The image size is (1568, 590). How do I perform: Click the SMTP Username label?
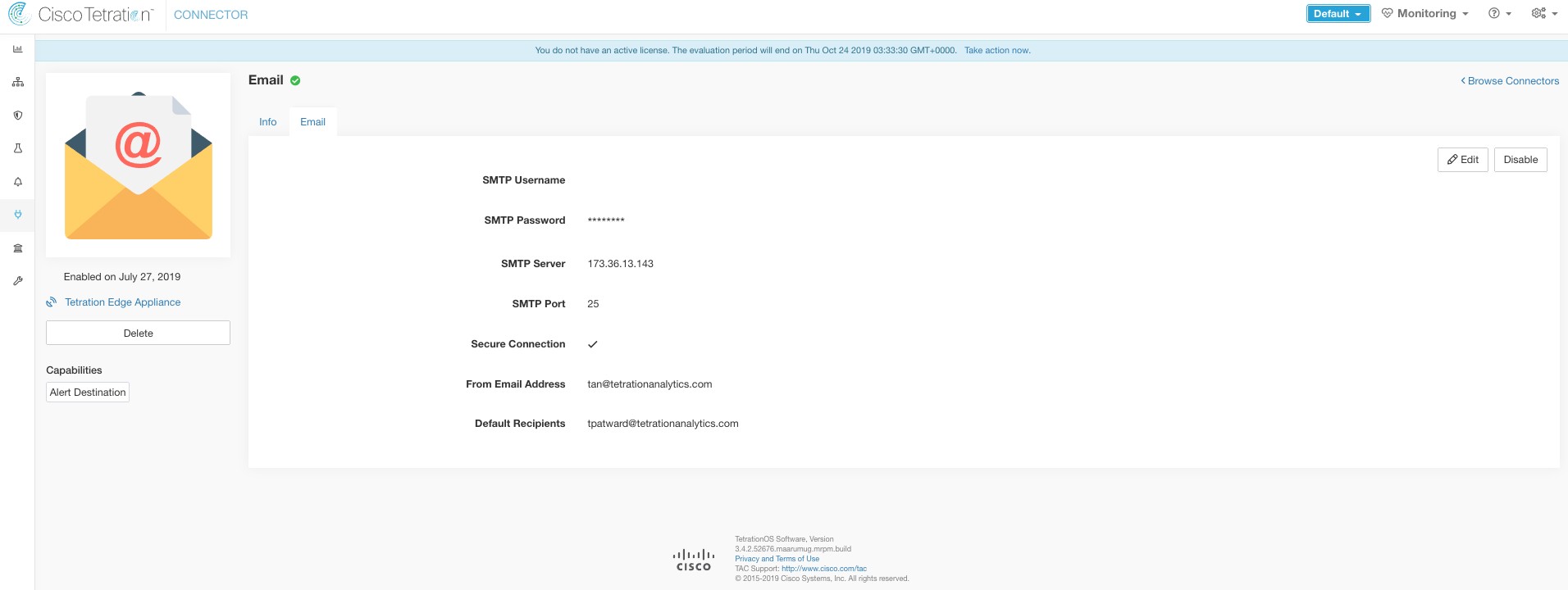tap(523, 180)
